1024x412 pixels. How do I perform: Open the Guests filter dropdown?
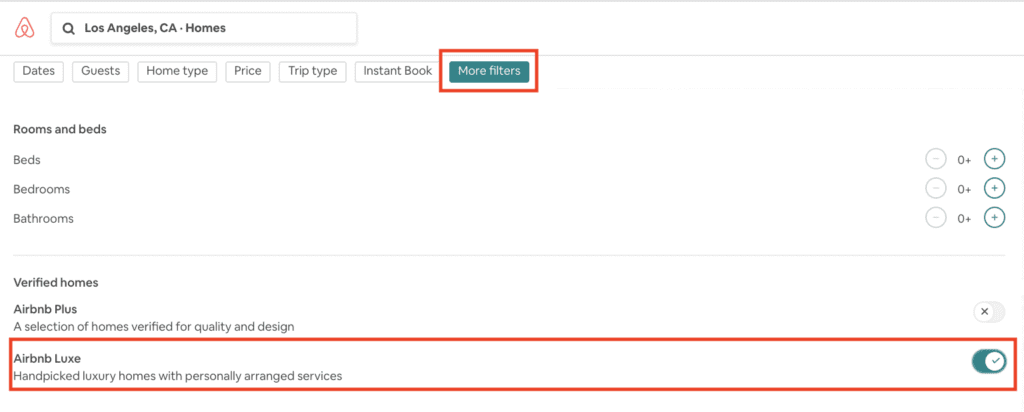pyautogui.click(x=100, y=71)
